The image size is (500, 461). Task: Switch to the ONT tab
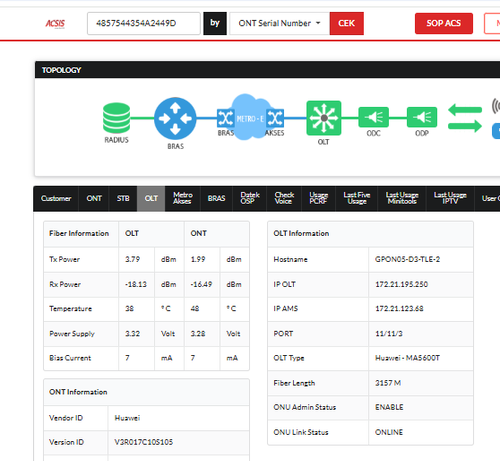click(x=94, y=198)
